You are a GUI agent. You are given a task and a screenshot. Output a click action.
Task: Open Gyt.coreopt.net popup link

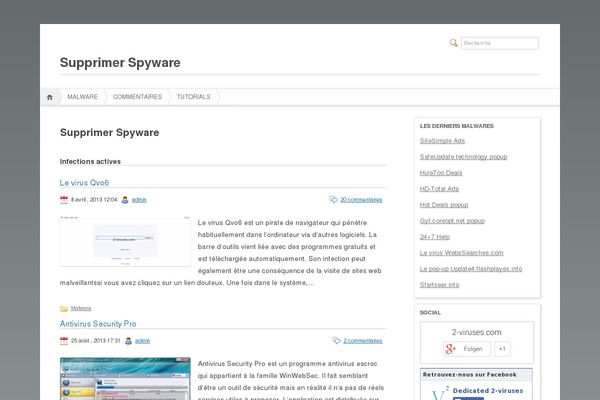coord(452,221)
